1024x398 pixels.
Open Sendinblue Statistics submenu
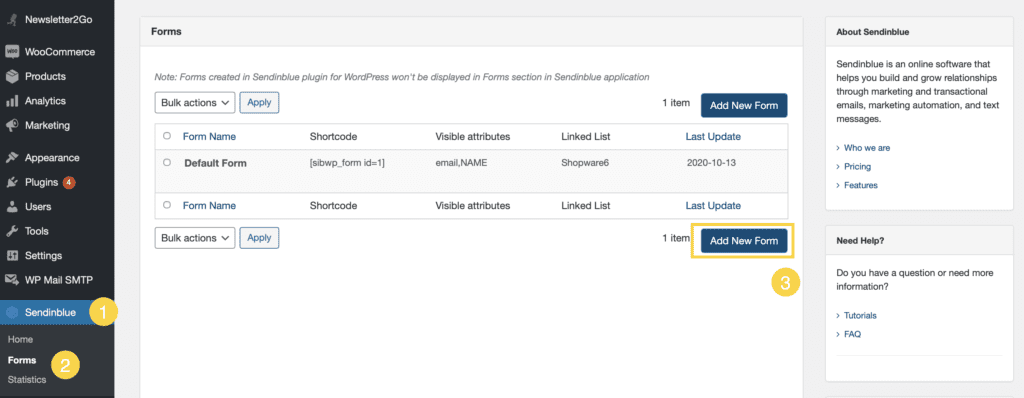(x=27, y=380)
